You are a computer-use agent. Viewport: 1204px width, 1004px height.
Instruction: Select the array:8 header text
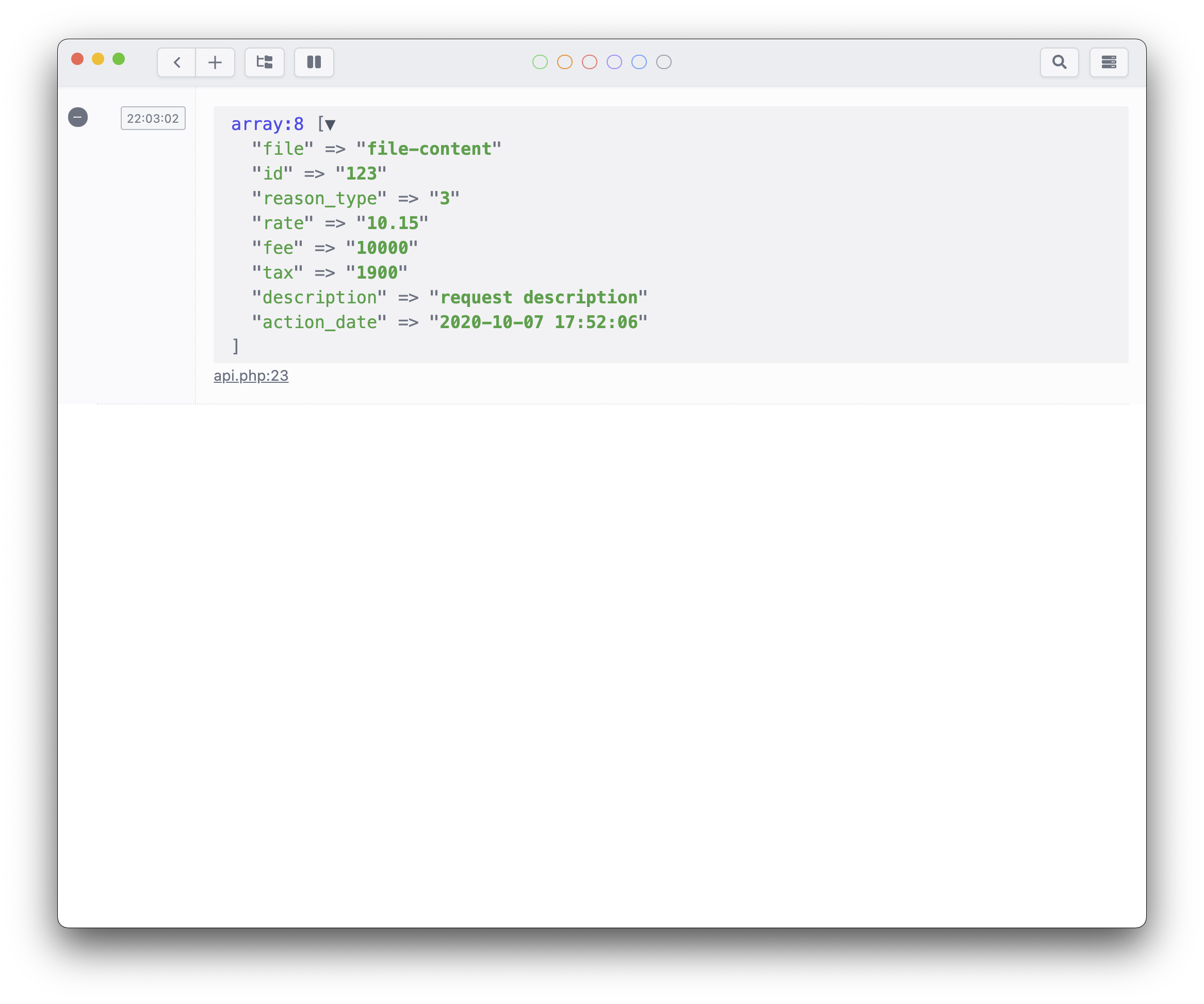click(x=267, y=124)
